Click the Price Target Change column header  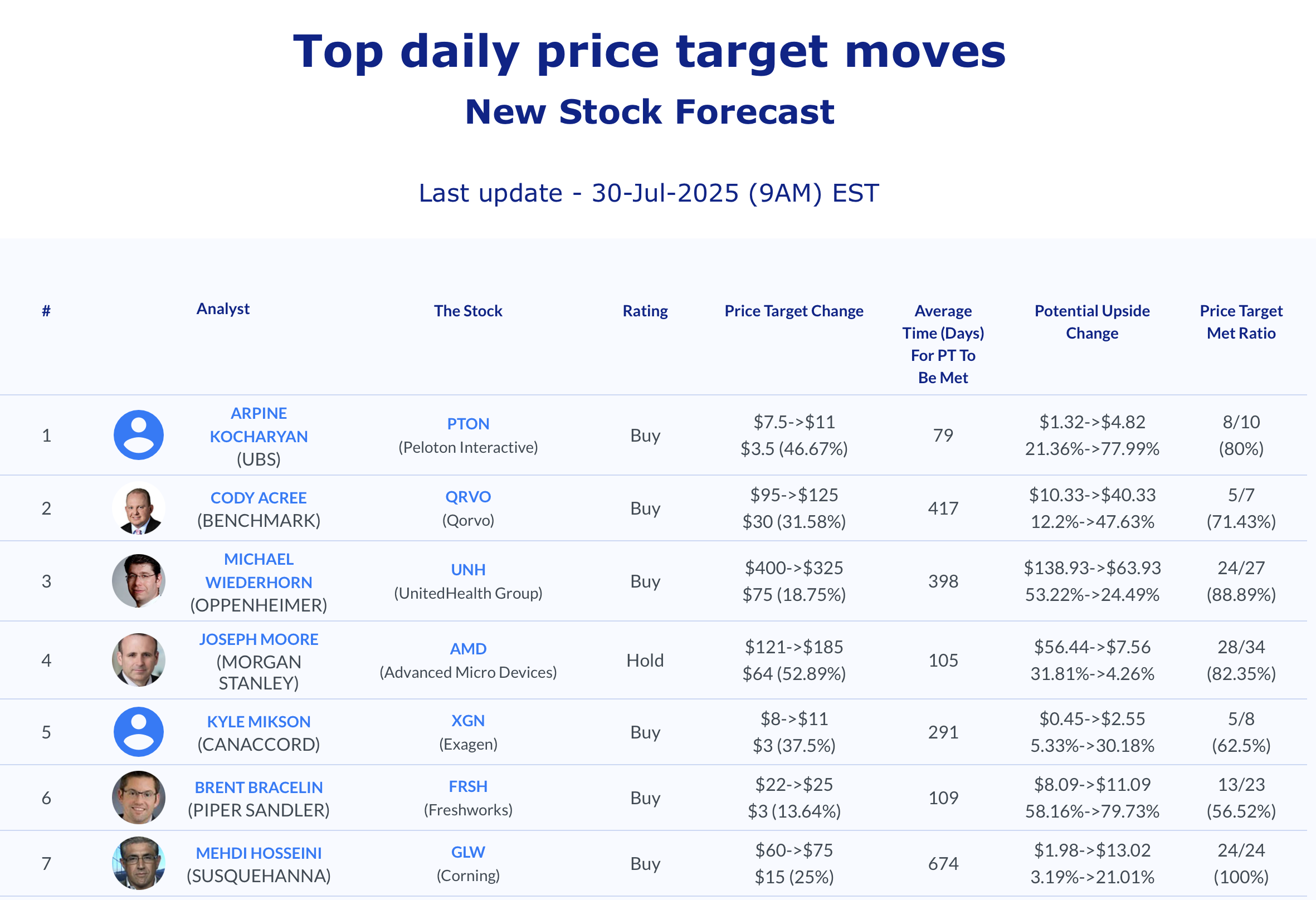click(x=794, y=311)
